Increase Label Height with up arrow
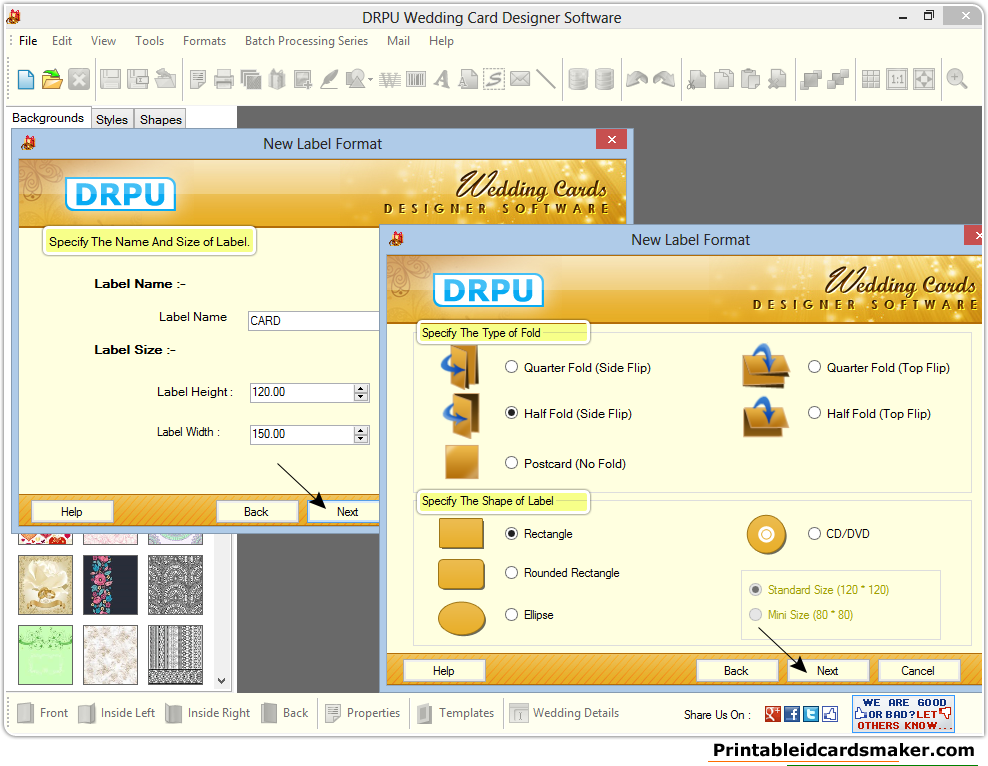 (361, 389)
